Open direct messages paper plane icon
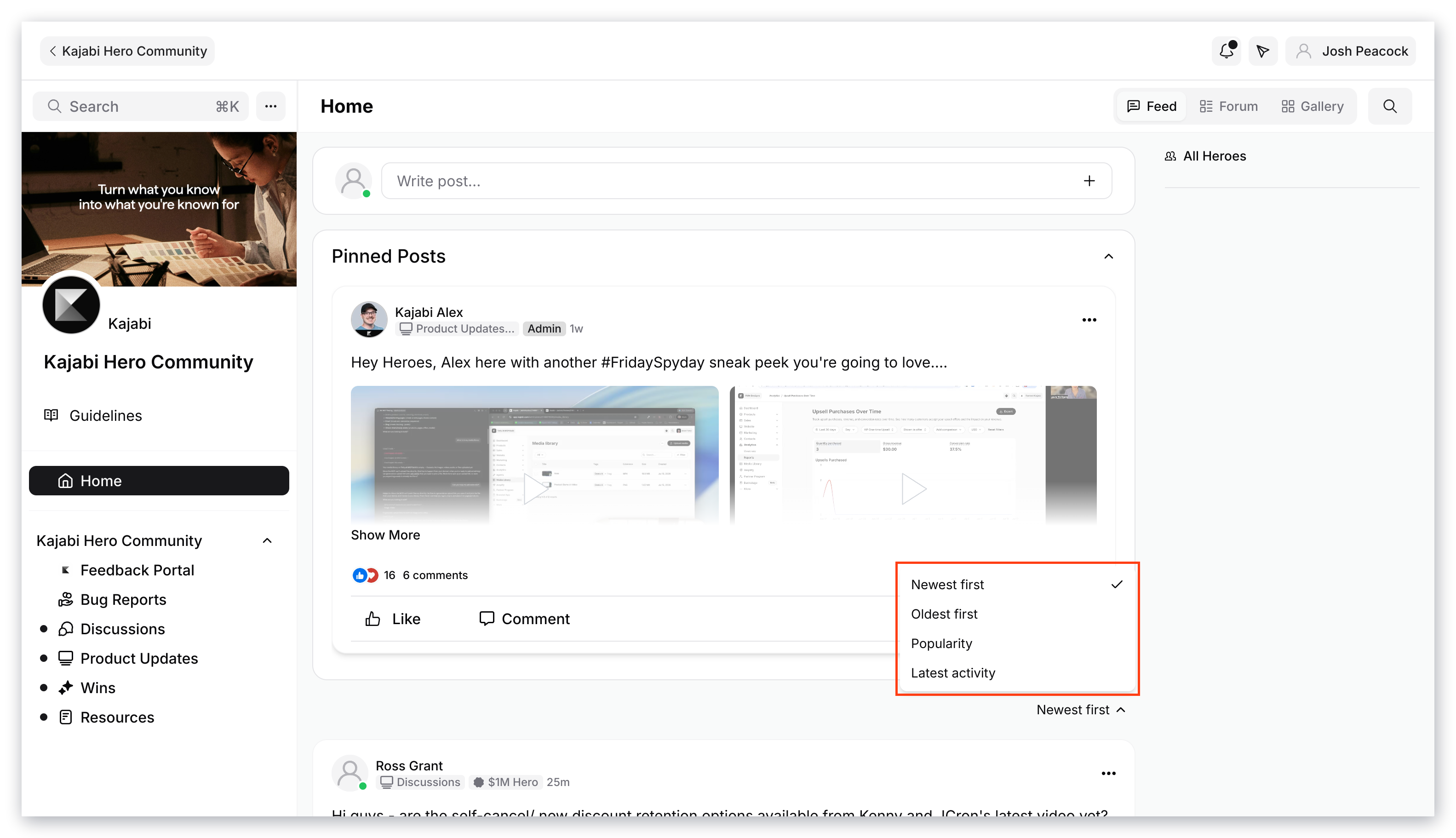1456x838 pixels. point(1263,51)
